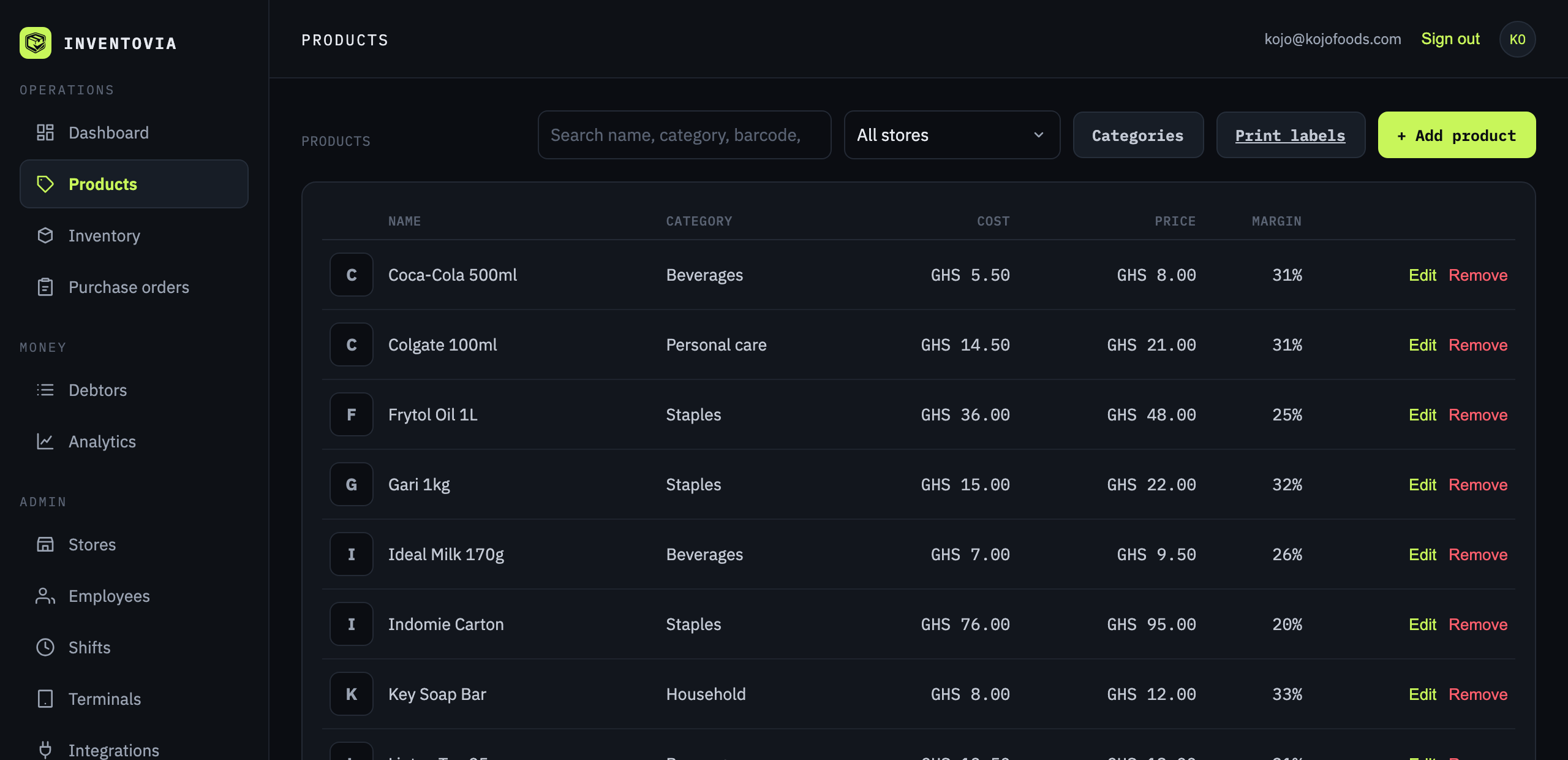Remove the Coca-Cola 500ml product
The width and height of the screenshot is (1568, 760).
1478,275
